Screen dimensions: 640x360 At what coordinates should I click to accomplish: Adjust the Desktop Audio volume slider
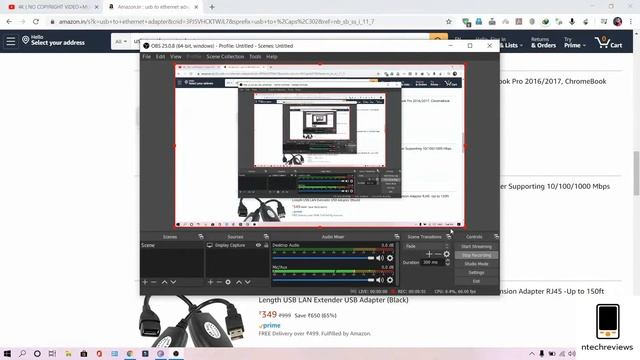(x=323, y=258)
